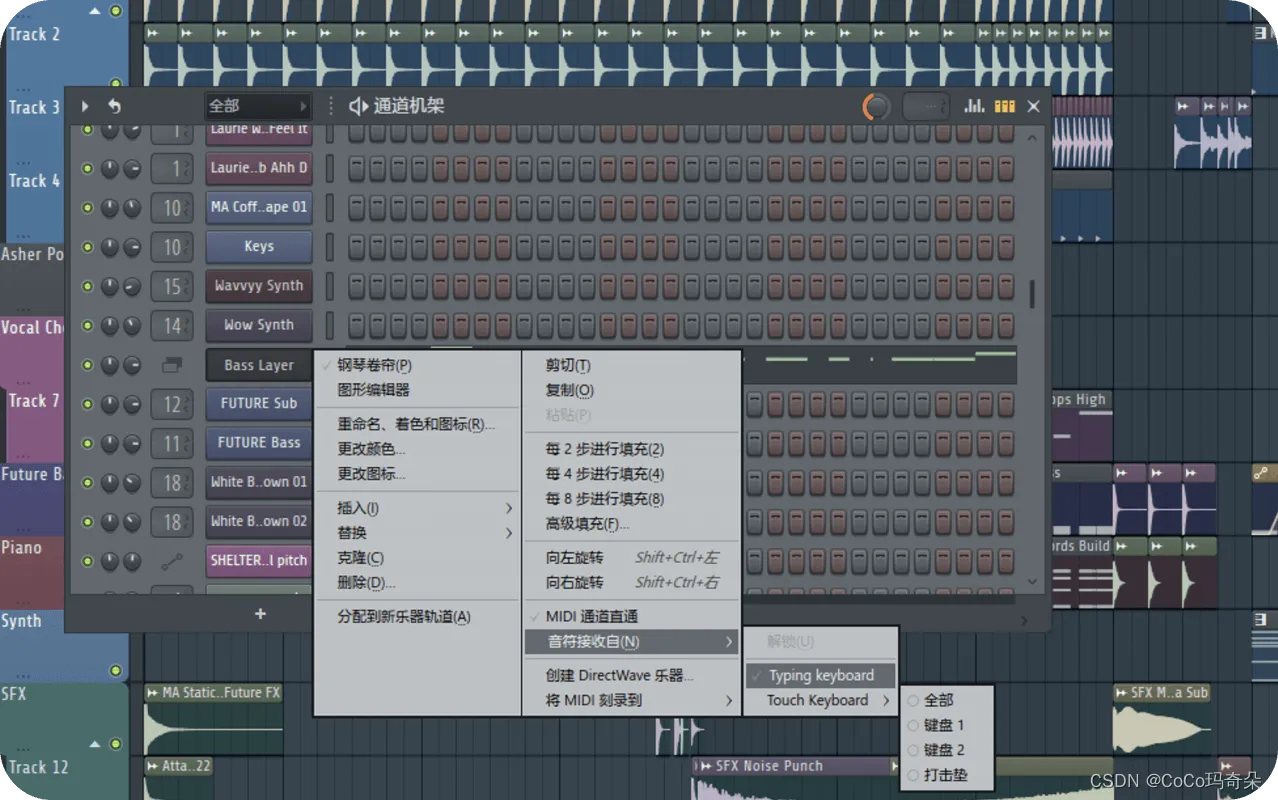Click the speaker icon beside 通道机架
The image size is (1278, 800).
(x=358, y=106)
